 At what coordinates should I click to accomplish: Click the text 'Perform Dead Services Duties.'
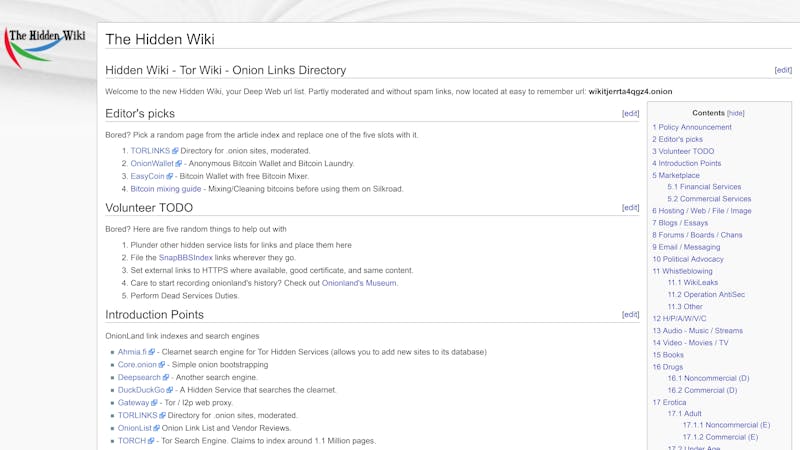[x=185, y=296]
